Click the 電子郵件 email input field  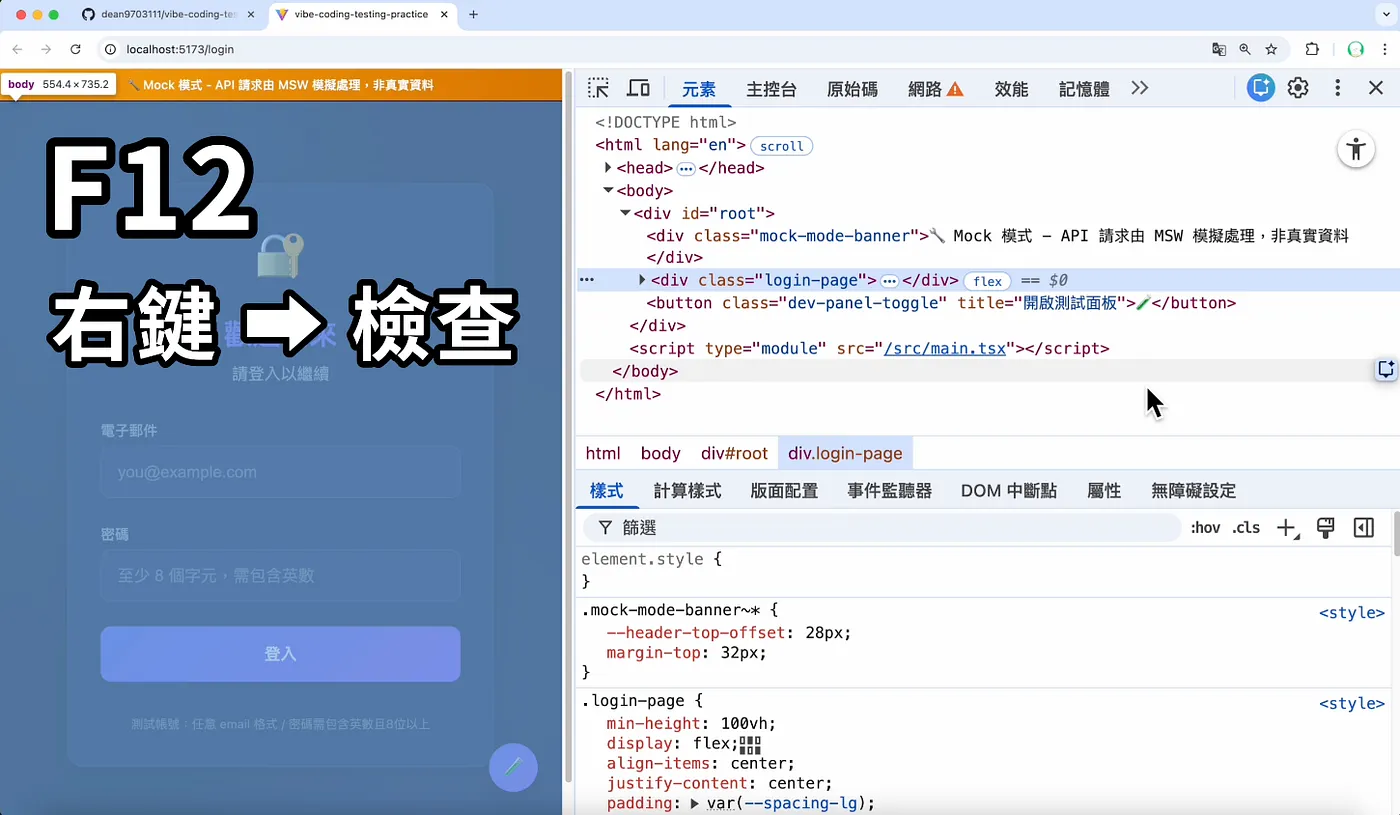tap(280, 472)
